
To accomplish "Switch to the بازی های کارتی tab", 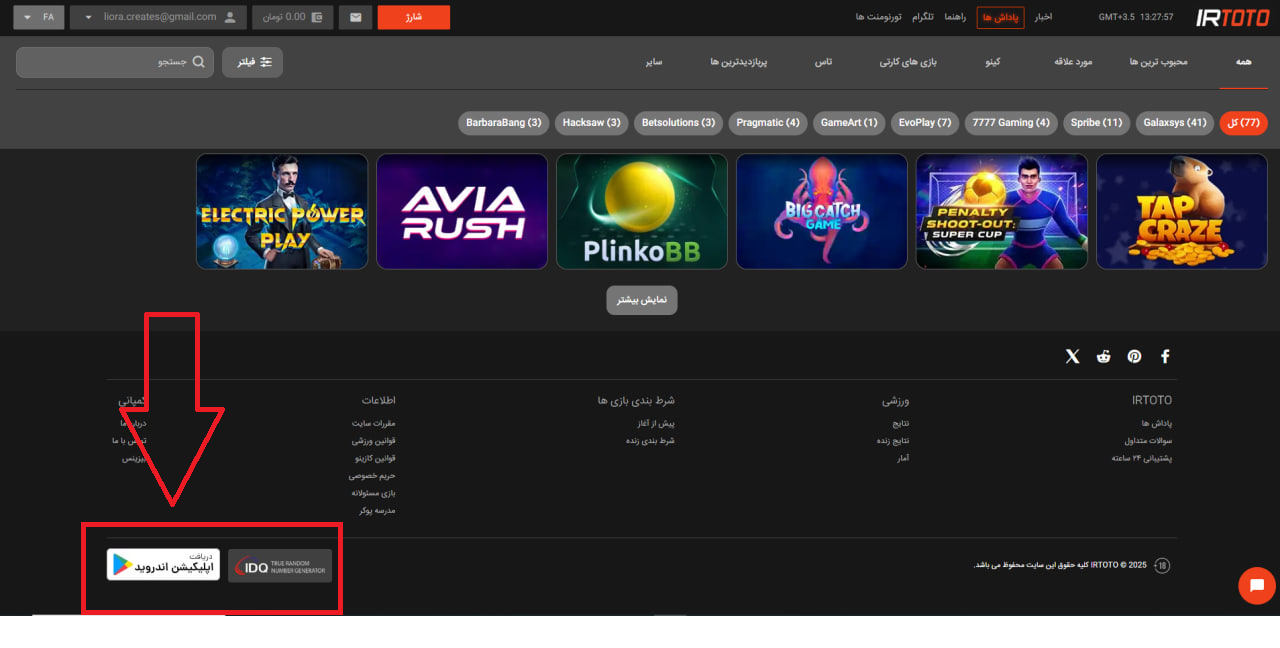I will click(905, 62).
